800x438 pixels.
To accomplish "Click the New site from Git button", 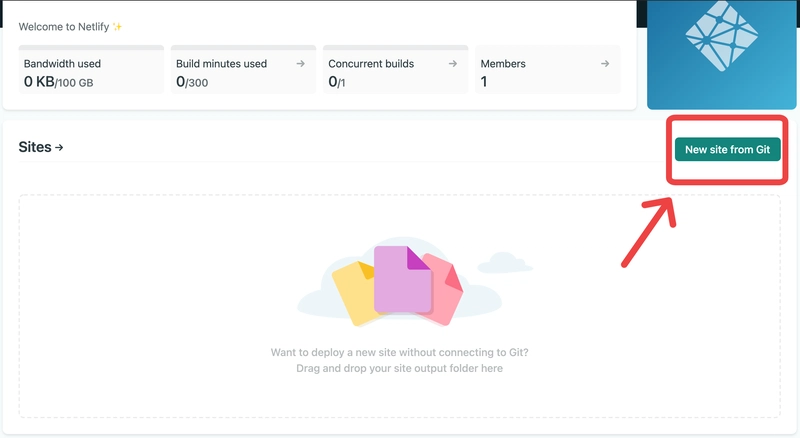I will tap(728, 150).
